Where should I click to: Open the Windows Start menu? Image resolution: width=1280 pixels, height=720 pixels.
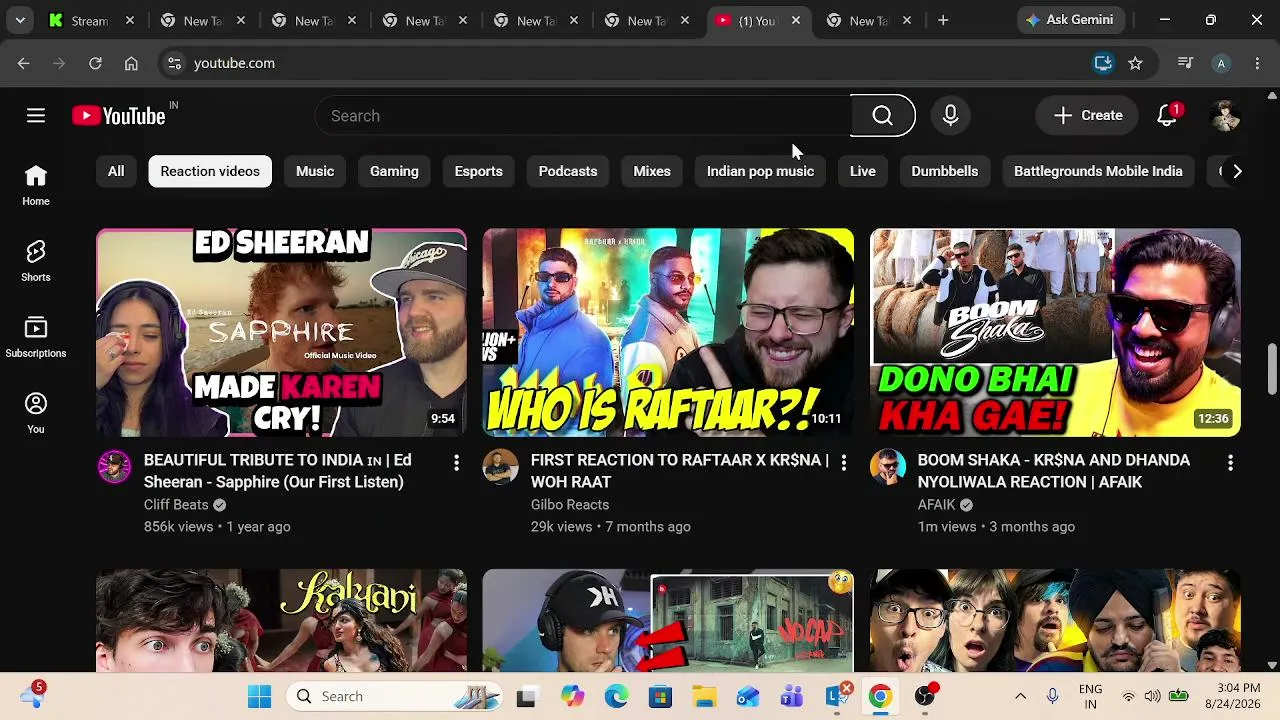[x=259, y=696]
